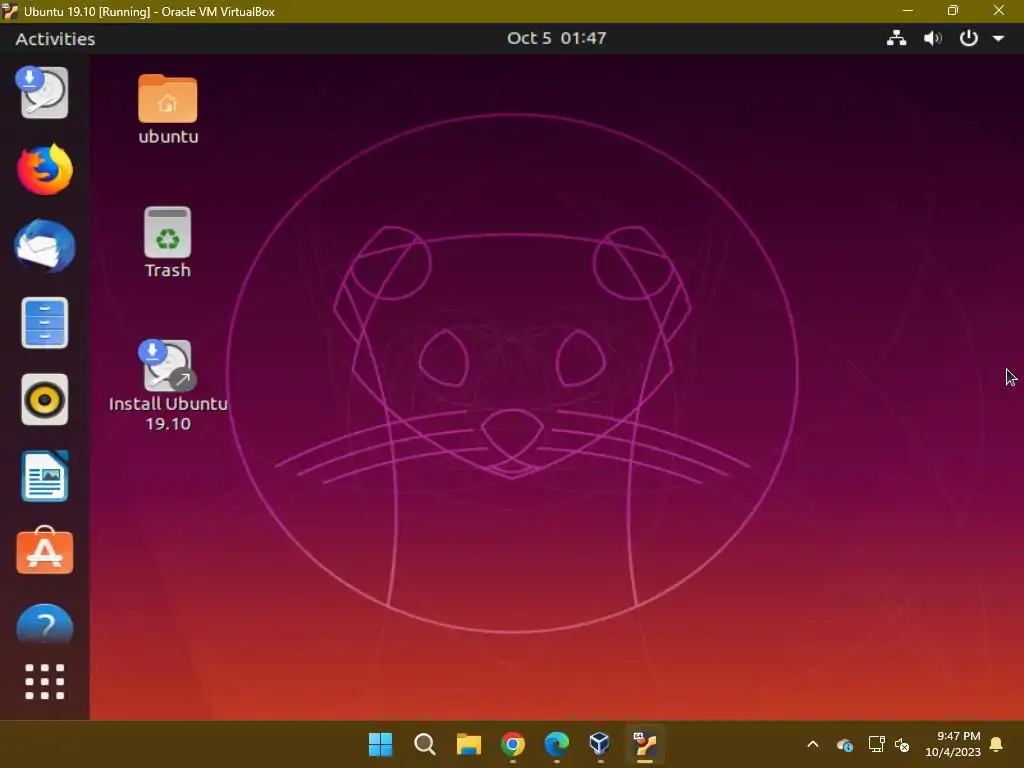Select the running Ubuntu VM taskbar icon
This screenshot has height=768, width=1024.
645,744
